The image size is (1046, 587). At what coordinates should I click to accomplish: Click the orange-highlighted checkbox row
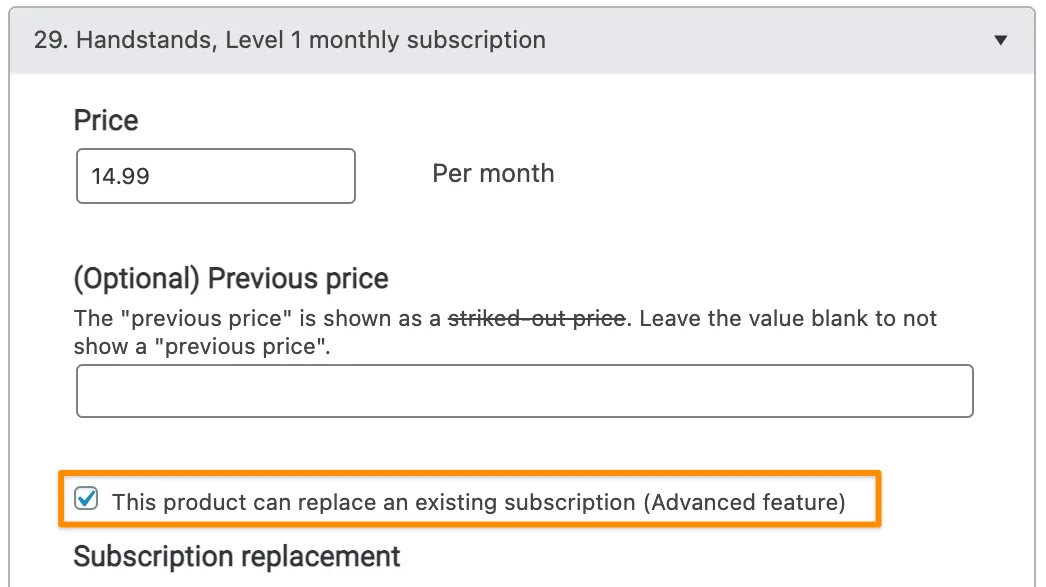[470, 499]
